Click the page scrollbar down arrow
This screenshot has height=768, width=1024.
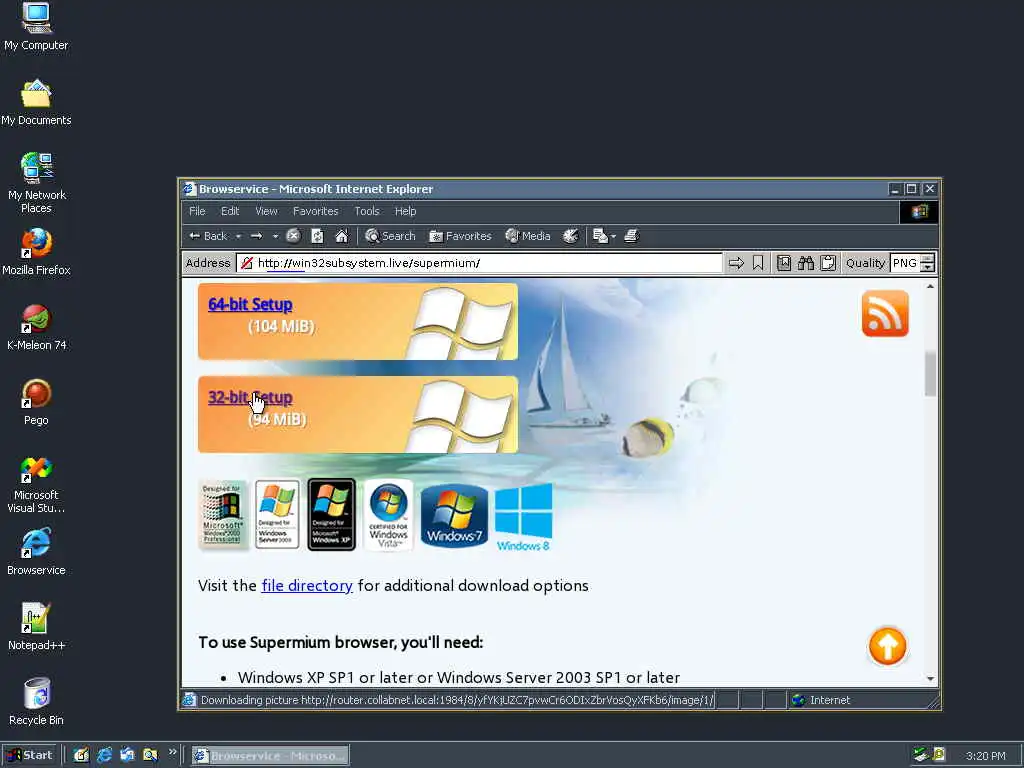tap(930, 679)
